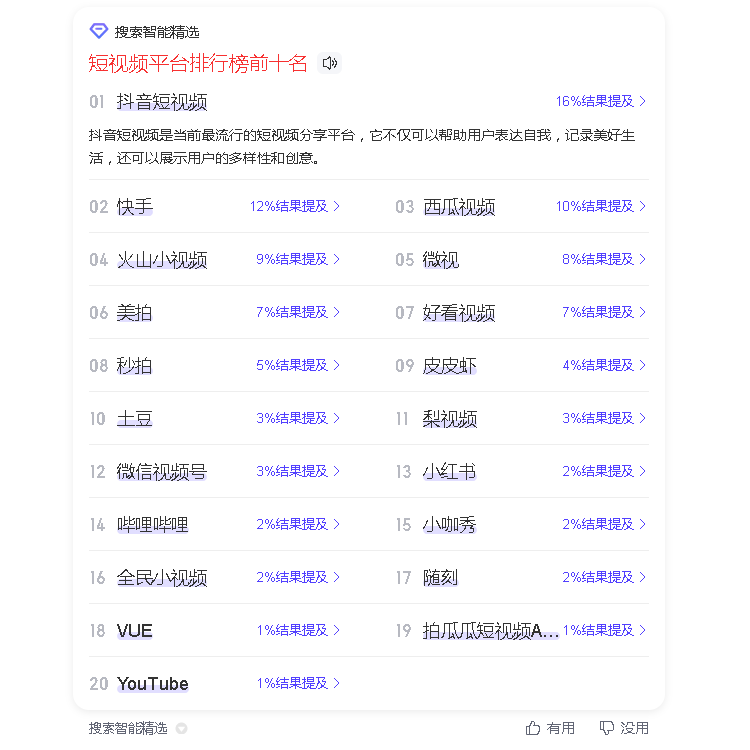Select the 西瓜视频 entry name
The width and height of the screenshot is (750, 750).
(x=459, y=207)
